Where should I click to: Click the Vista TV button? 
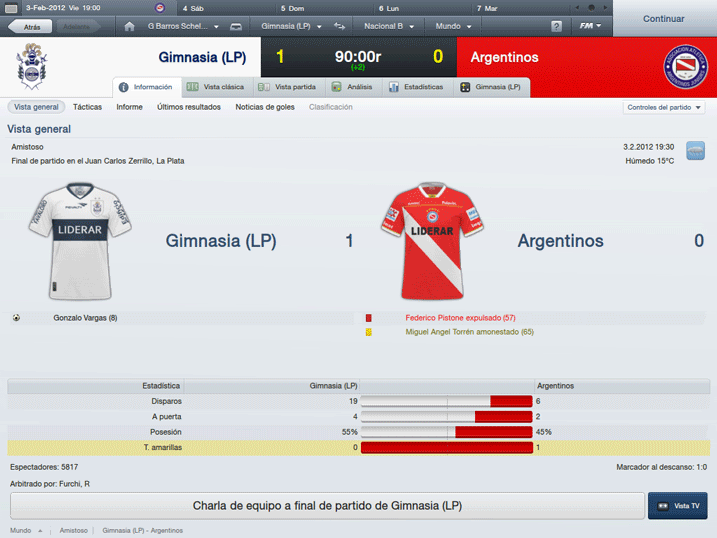(x=678, y=506)
